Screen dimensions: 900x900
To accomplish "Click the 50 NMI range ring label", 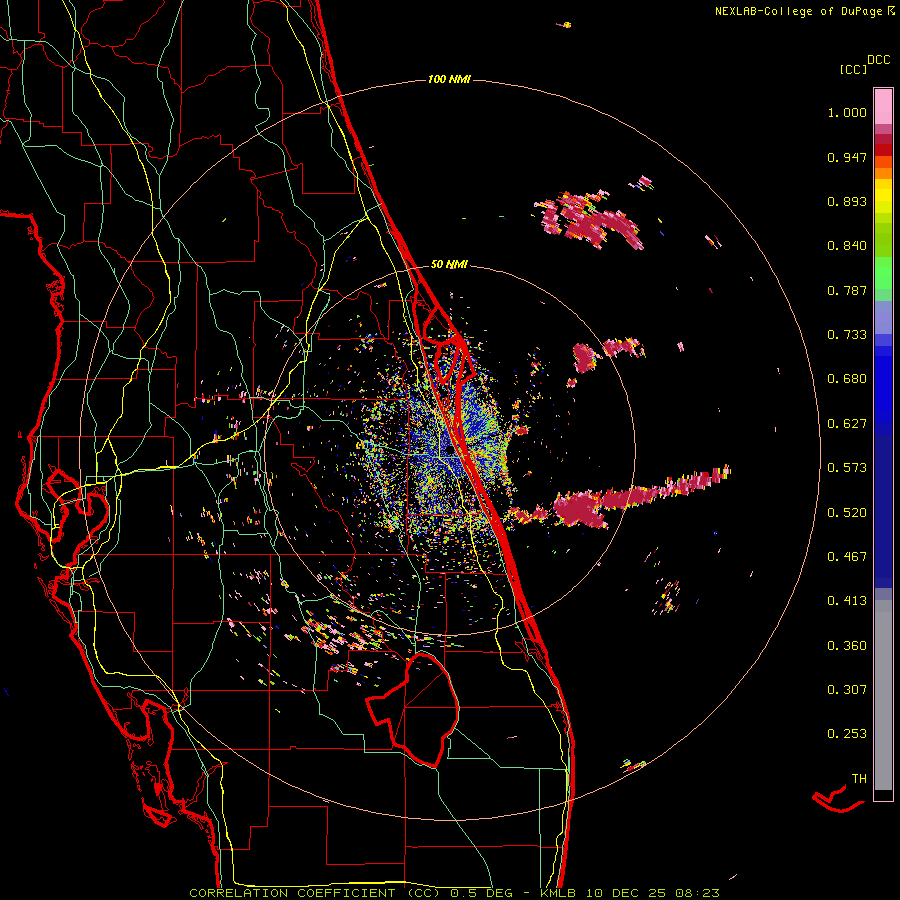I will pos(449,264).
